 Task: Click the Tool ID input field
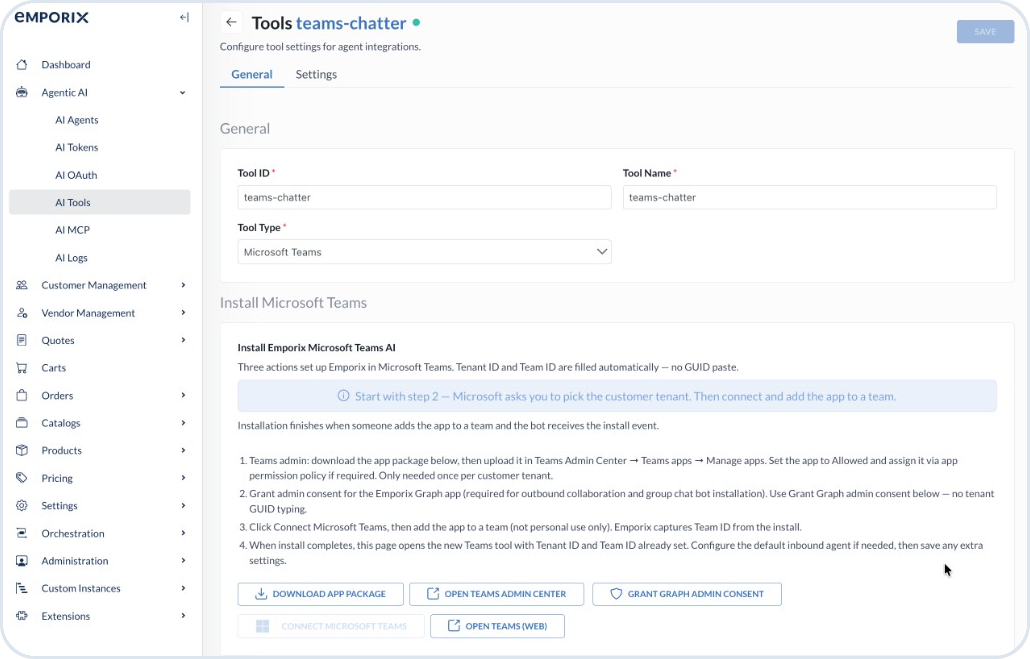coord(424,197)
